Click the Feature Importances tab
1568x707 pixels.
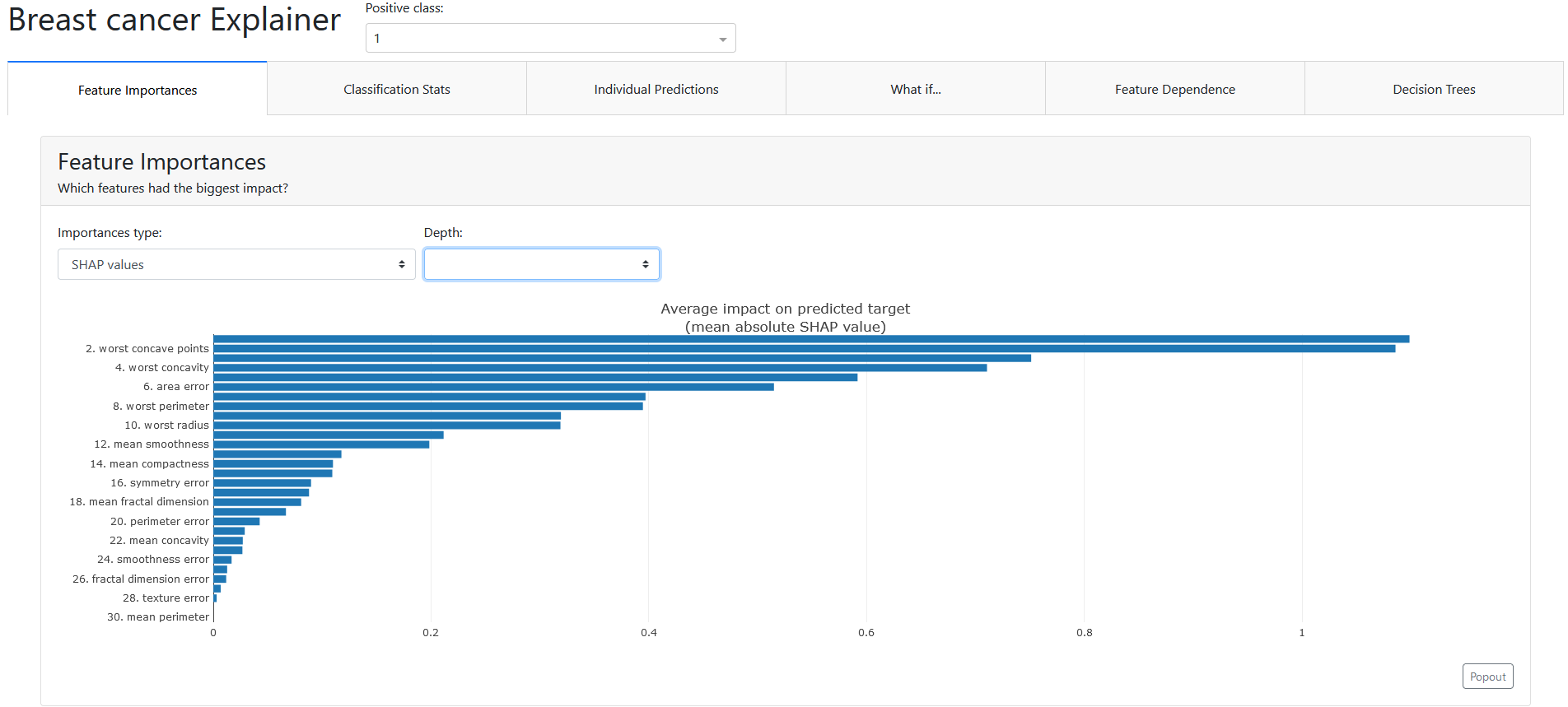[138, 90]
